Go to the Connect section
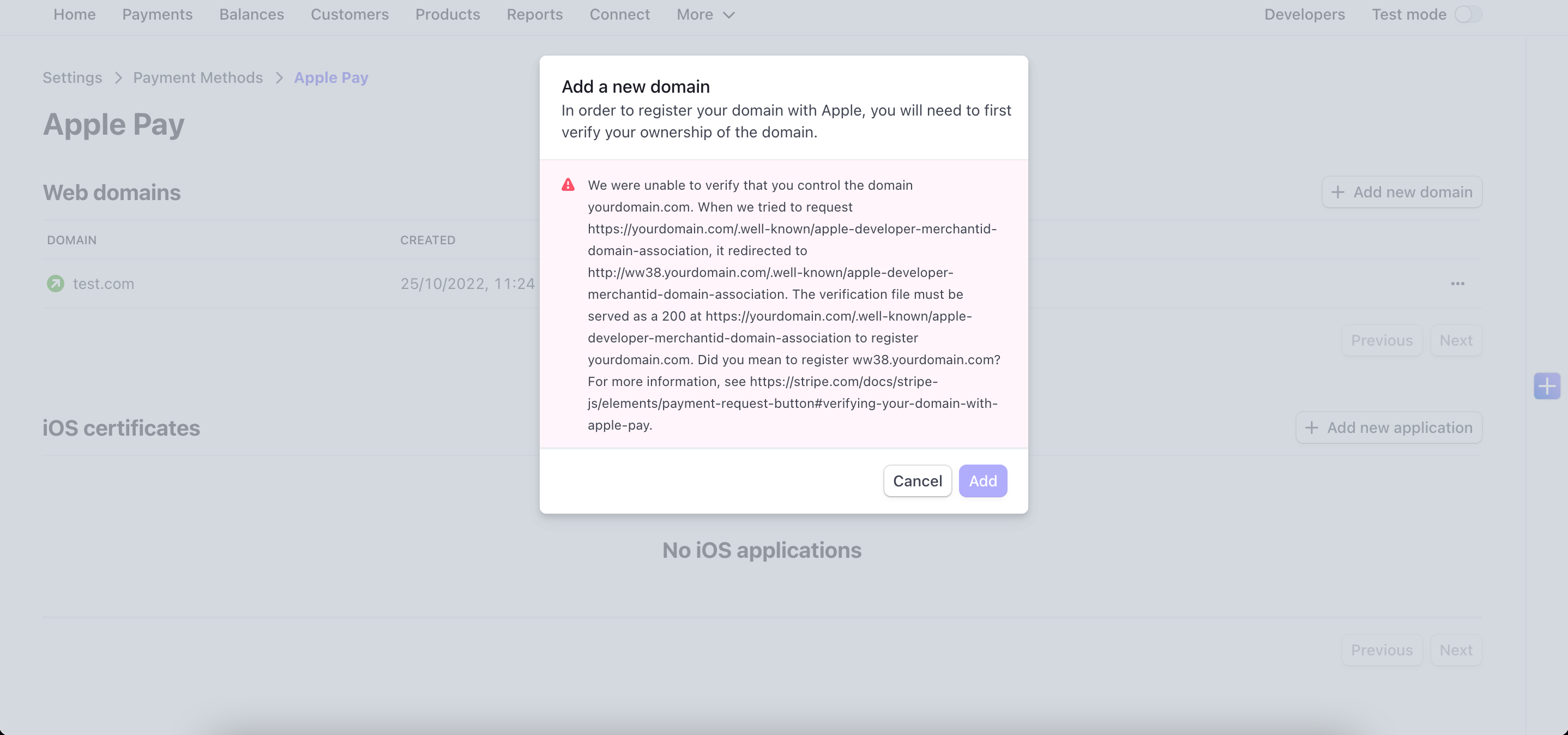The image size is (1568, 735). pos(620,14)
